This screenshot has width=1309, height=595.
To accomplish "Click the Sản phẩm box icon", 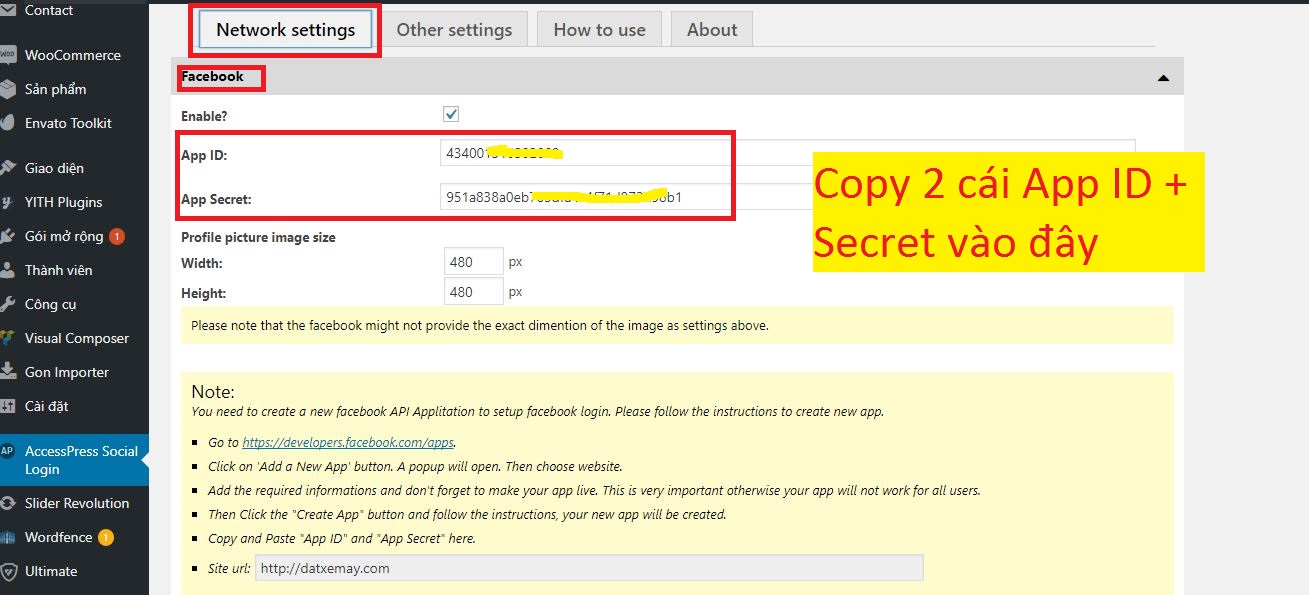I will pos(8,89).
